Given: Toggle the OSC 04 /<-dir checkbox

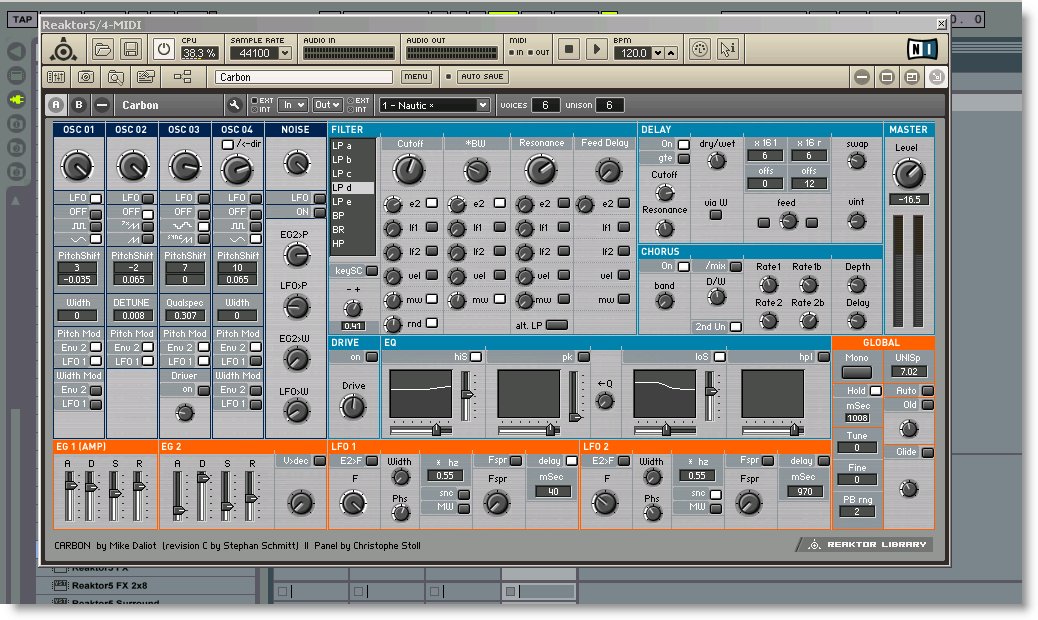Looking at the screenshot, I should pyautogui.click(x=228, y=144).
